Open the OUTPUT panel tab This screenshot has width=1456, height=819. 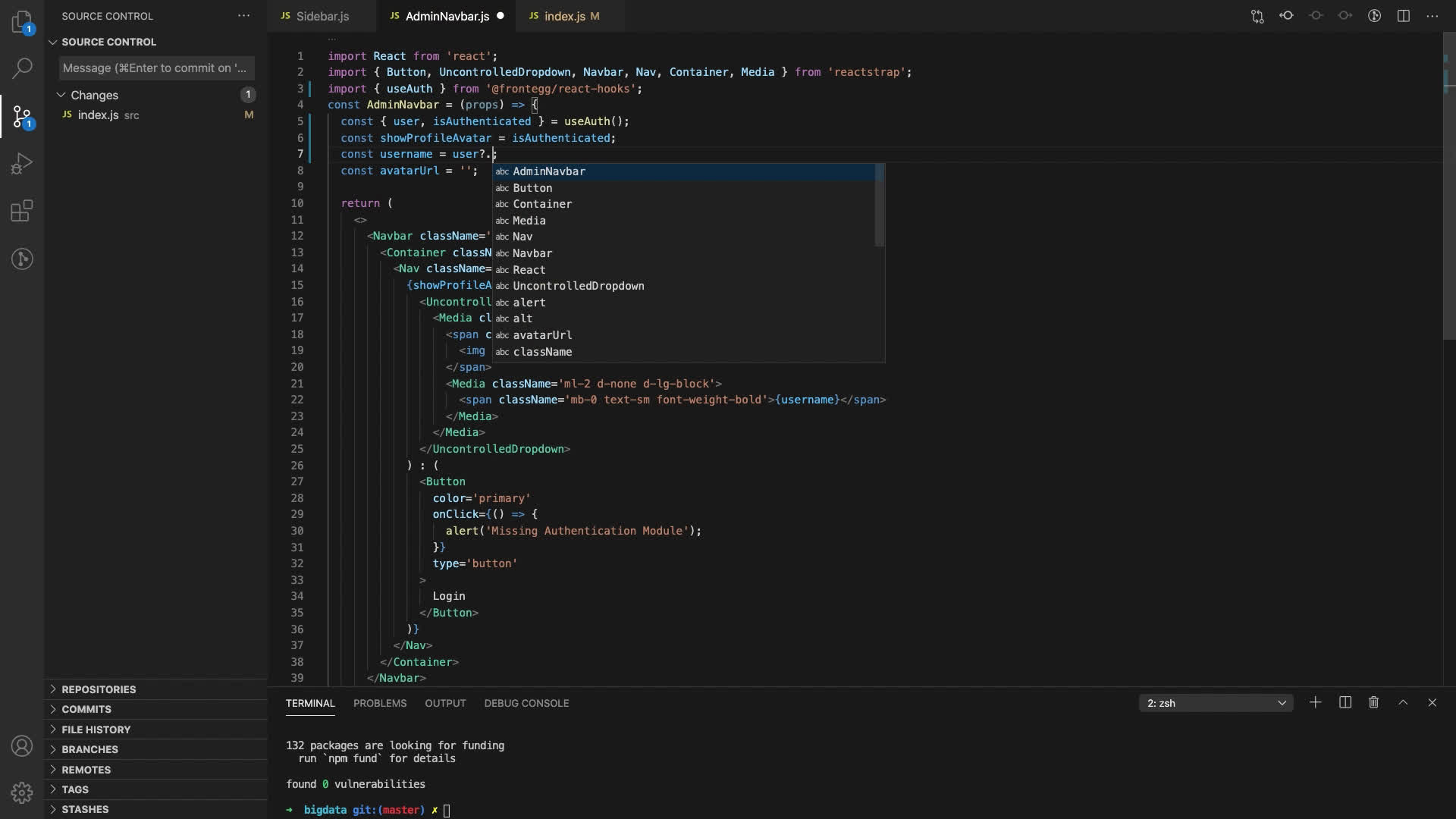tap(445, 704)
